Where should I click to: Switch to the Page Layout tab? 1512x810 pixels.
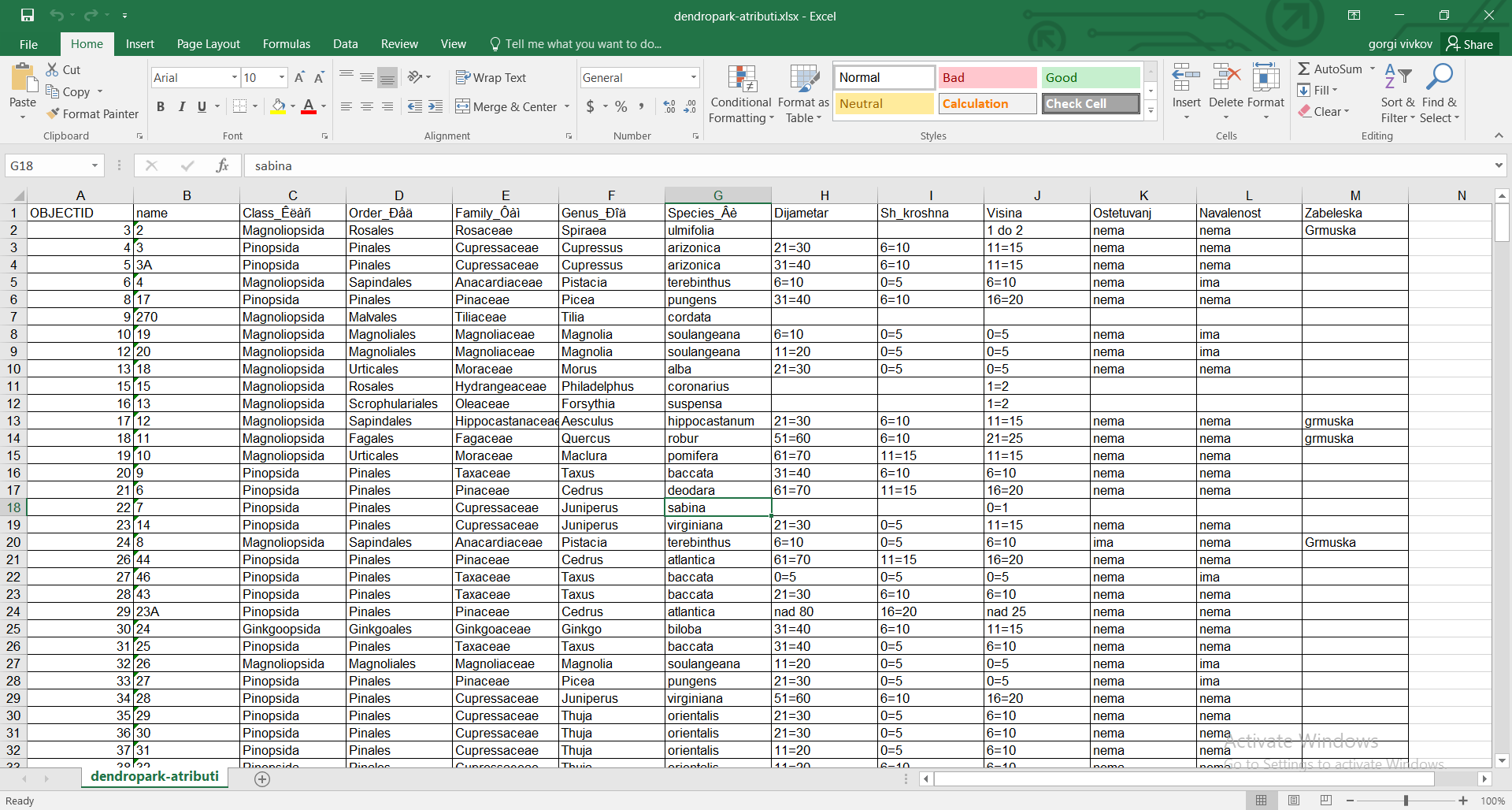208,44
